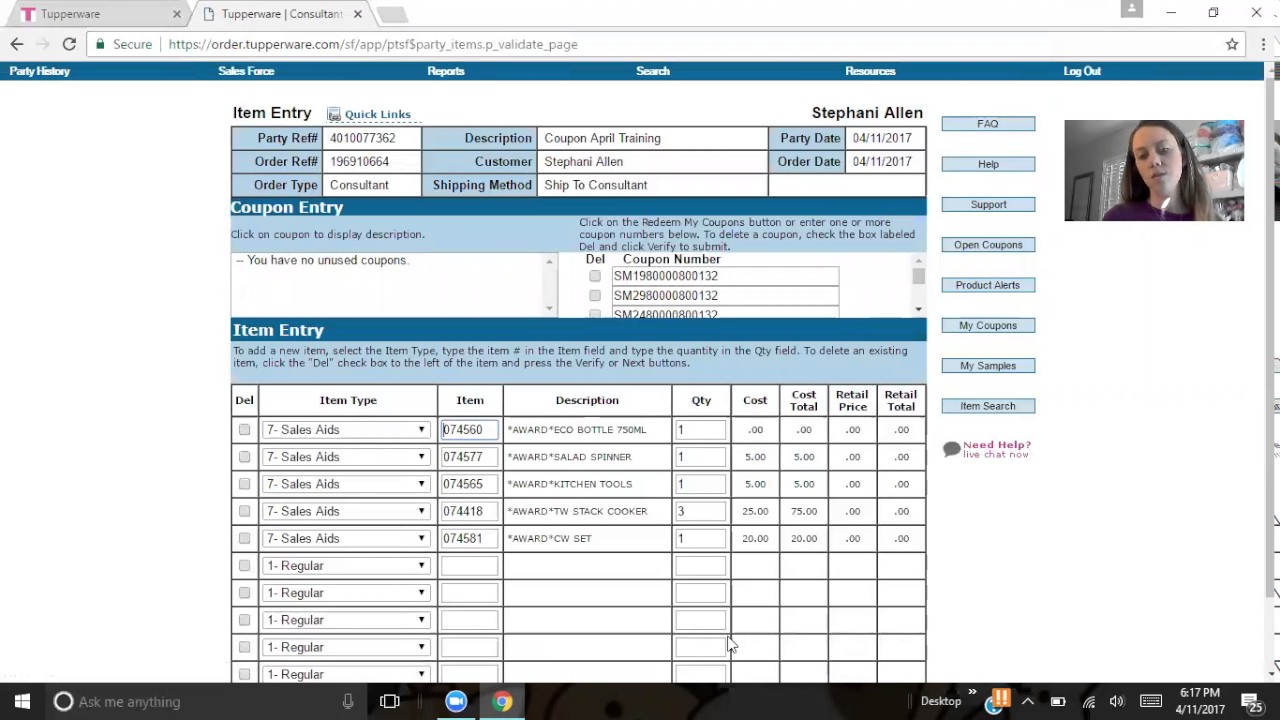Click Log Out in the top menu
The height and width of the screenshot is (720, 1280).
tap(1082, 71)
